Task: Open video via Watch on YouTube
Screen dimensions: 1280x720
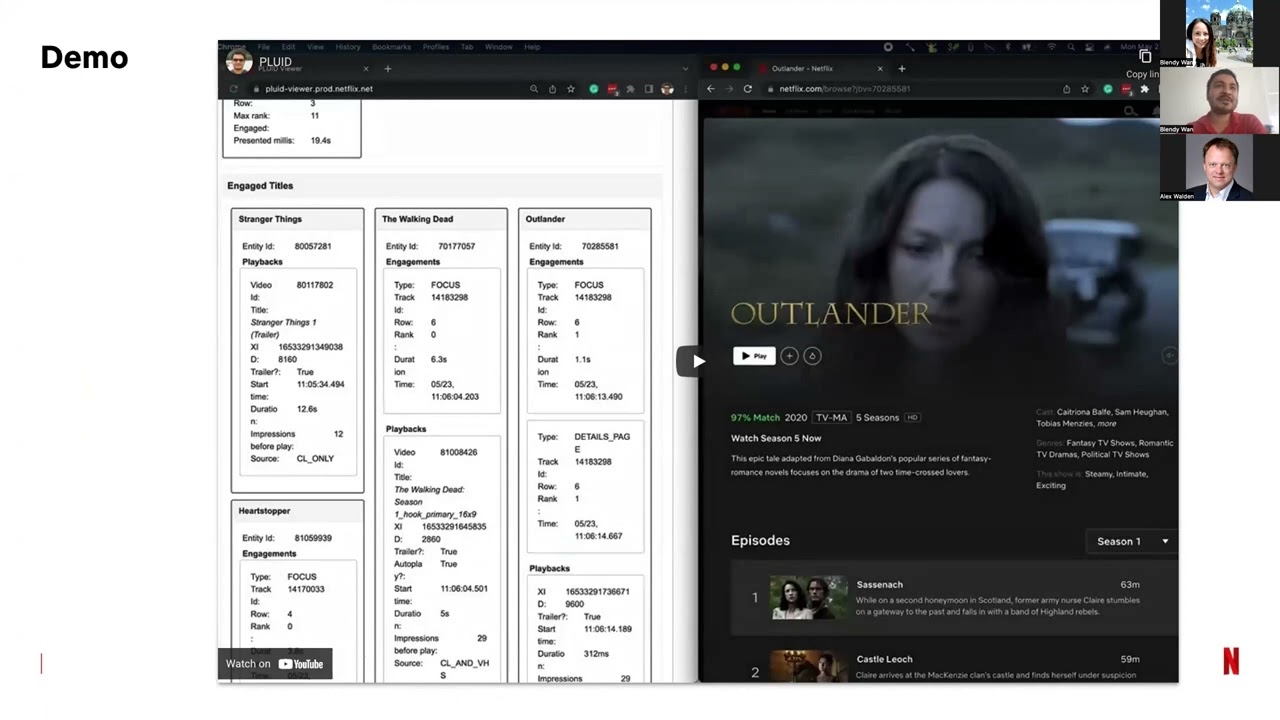Action: coord(275,664)
